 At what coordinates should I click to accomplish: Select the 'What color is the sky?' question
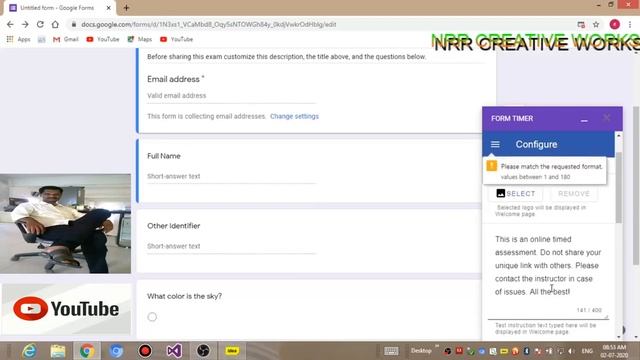point(184,296)
